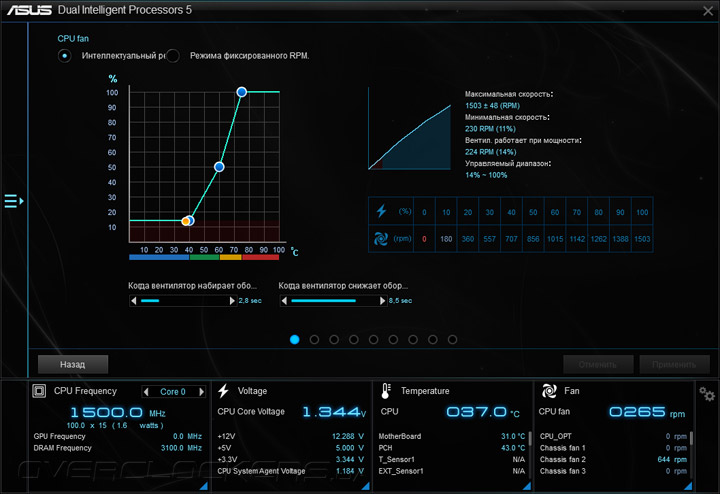Select previous core with left arrow
This screenshot has width=720, height=494.
click(146, 392)
